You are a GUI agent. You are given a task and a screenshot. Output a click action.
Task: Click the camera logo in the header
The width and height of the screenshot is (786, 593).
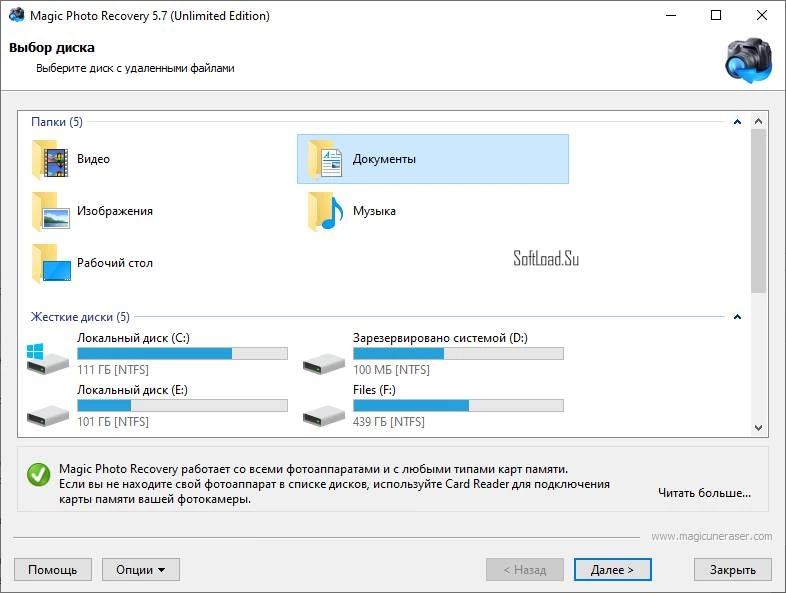(749, 60)
